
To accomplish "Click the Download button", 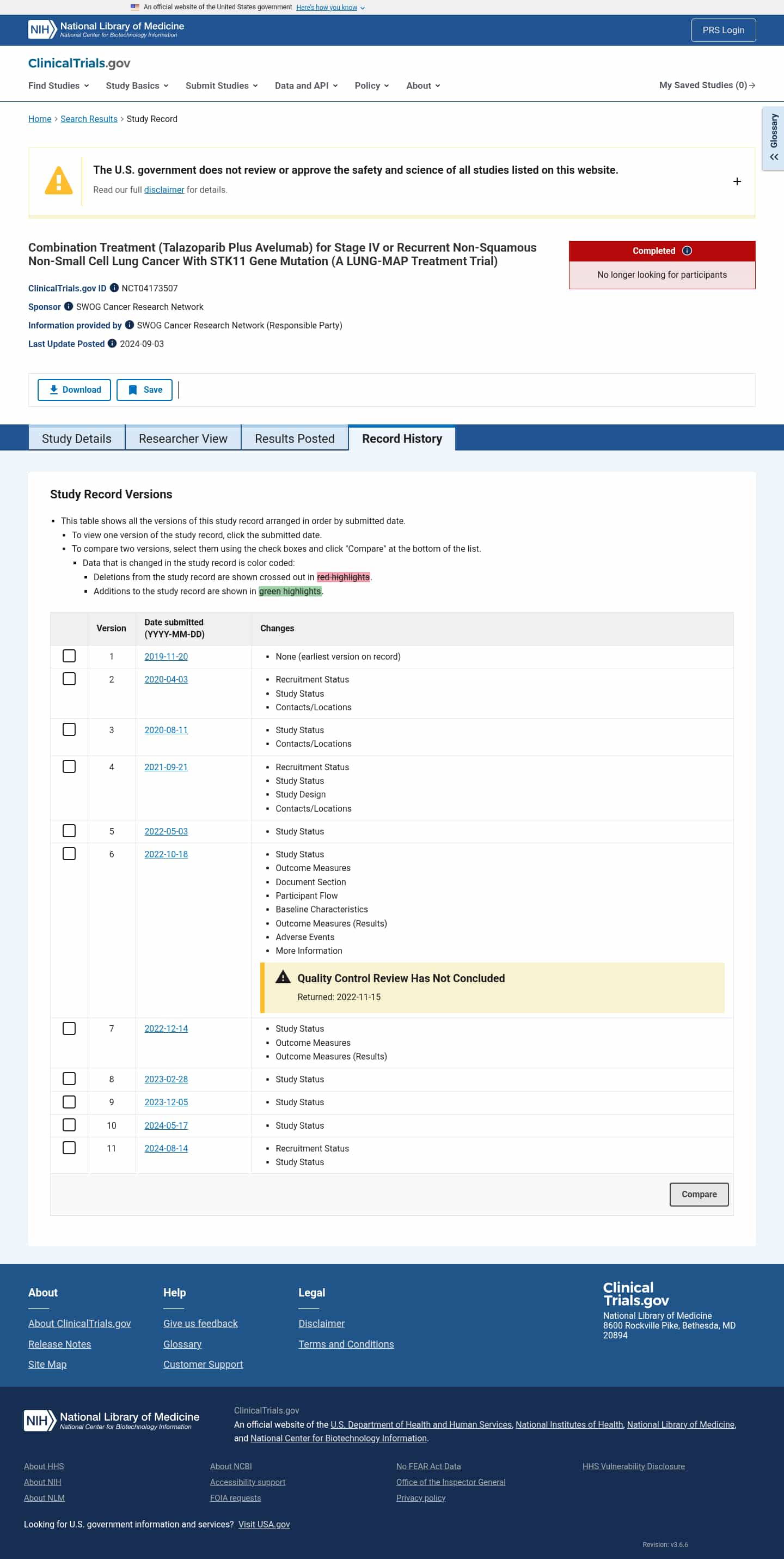I will [x=75, y=390].
